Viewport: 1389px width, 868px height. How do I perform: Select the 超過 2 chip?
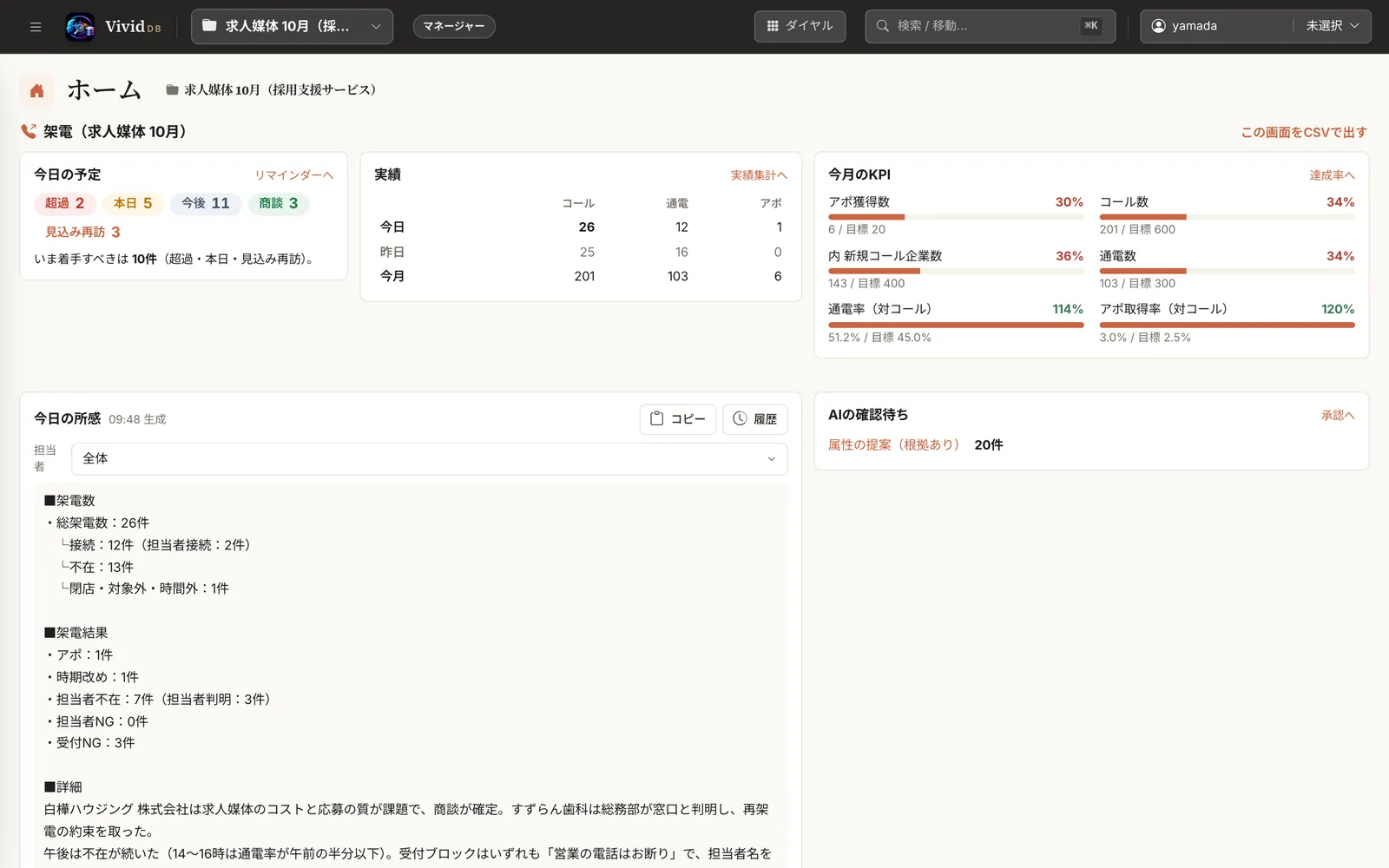coord(65,203)
